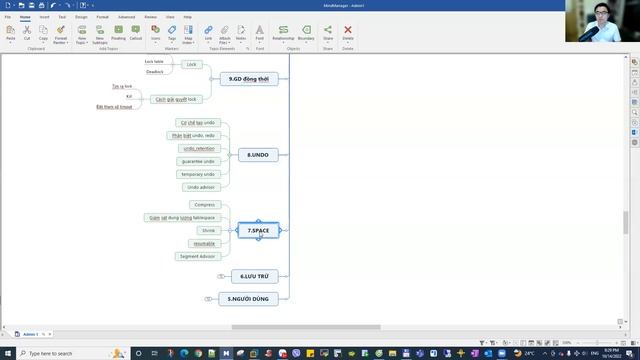The width and height of the screenshot is (640, 360).
Task: Click the Open folder quick access icon
Action: click(21, 5)
